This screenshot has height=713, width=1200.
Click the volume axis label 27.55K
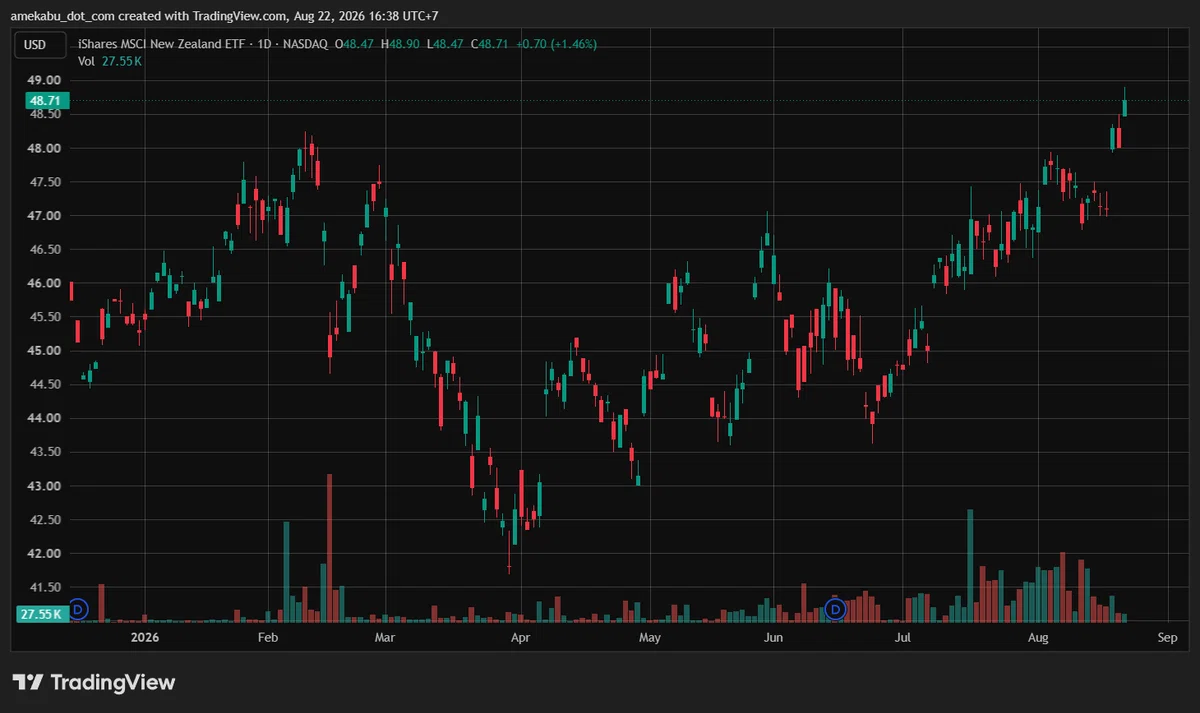pyautogui.click(x=45, y=614)
